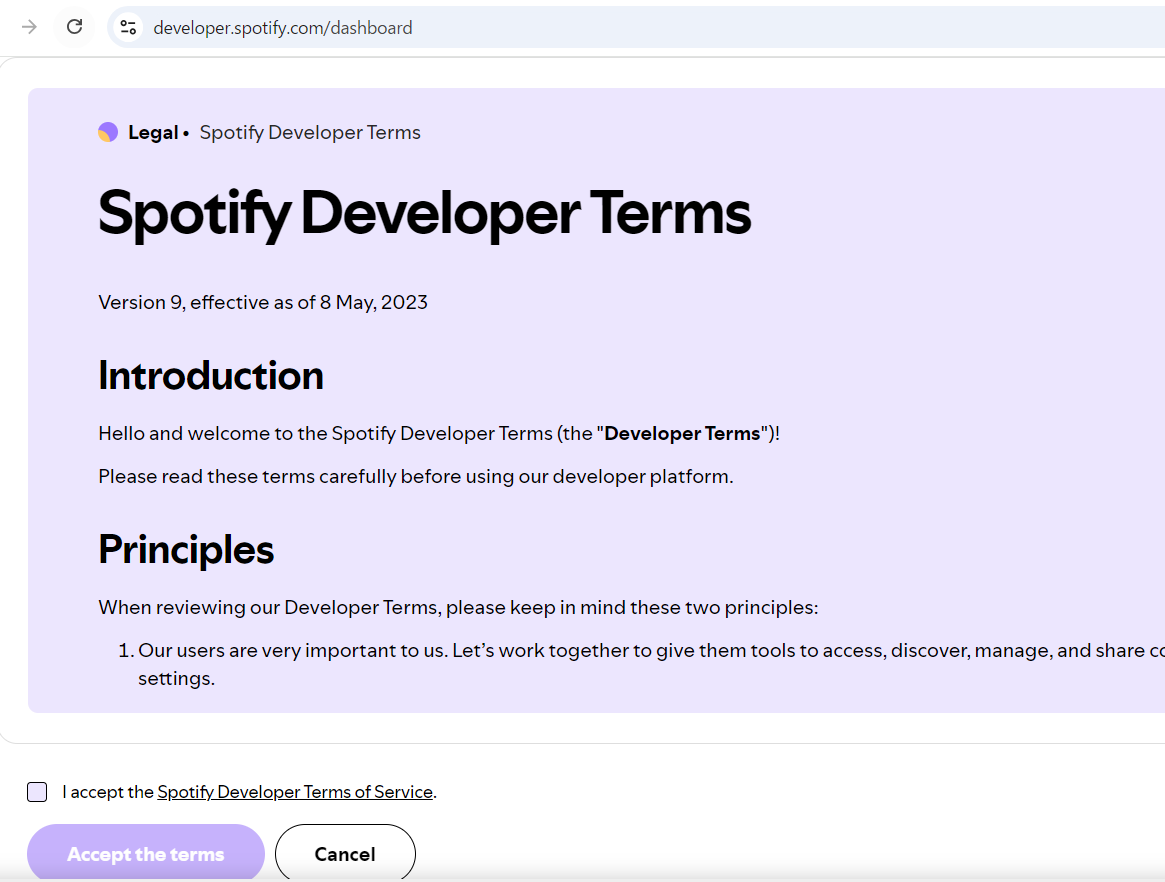
Task: Click the 'When reviewing our Developer Terms' sentence
Action: (458, 608)
